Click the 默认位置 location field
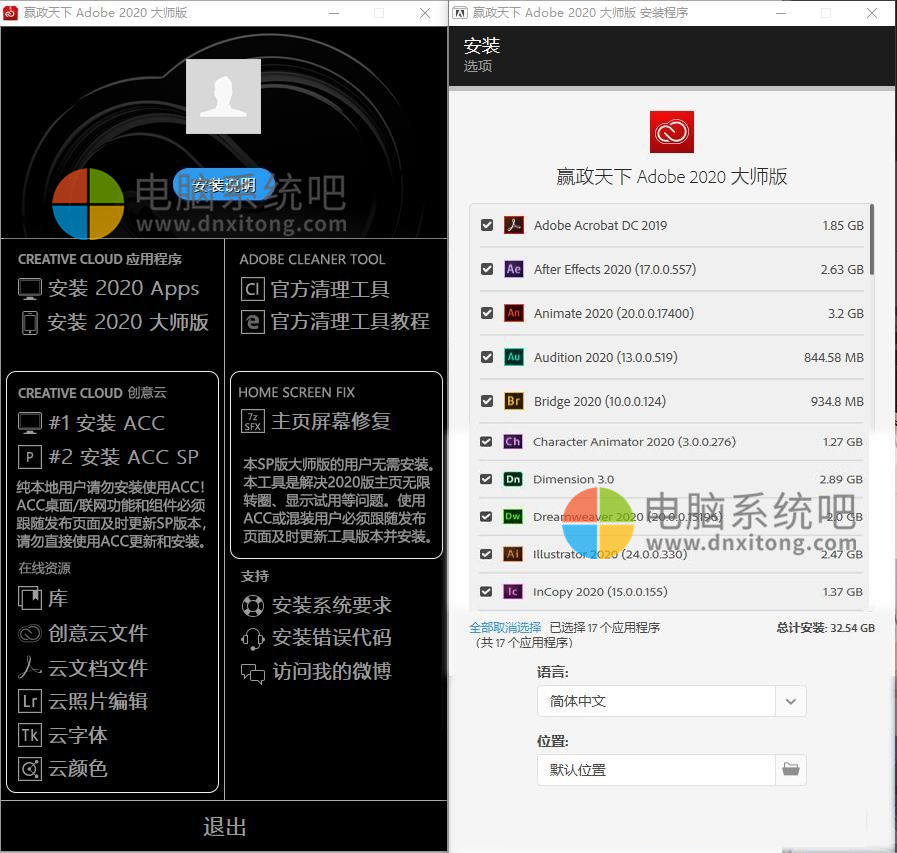Screen dimensions: 897x853 (x=656, y=770)
